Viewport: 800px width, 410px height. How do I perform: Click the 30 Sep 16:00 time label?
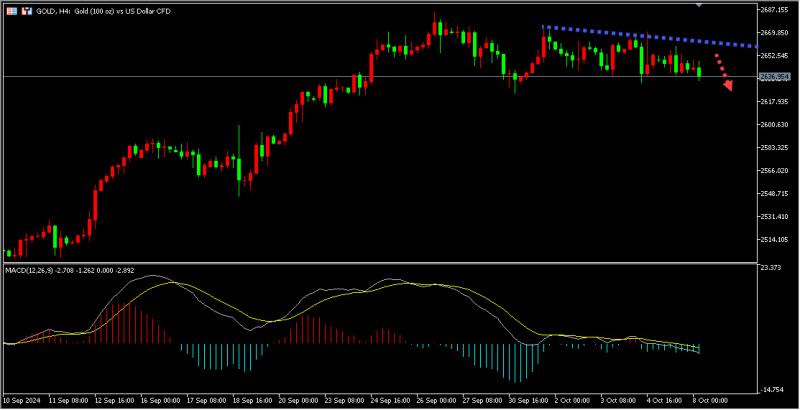(x=530, y=401)
